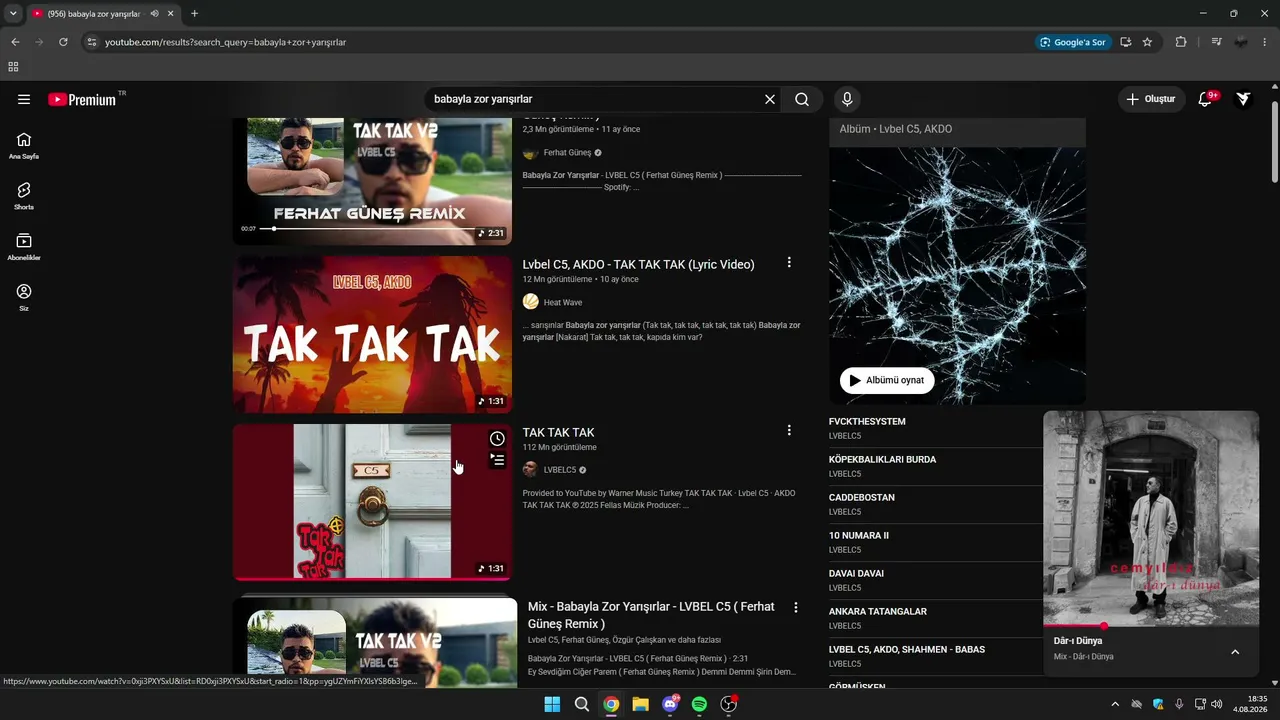The image size is (1280, 720).
Task: Clear the search box with the X icon
Action: [x=770, y=99]
